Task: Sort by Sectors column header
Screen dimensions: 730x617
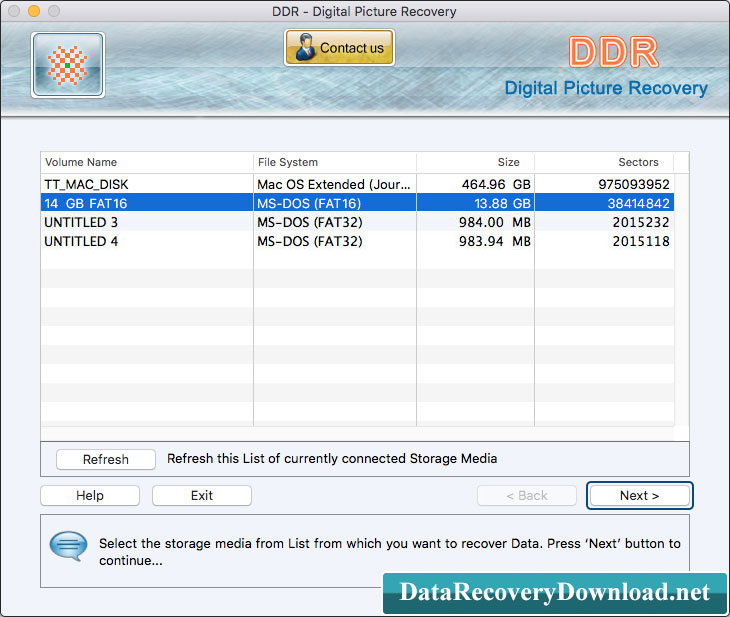Action: click(604, 162)
